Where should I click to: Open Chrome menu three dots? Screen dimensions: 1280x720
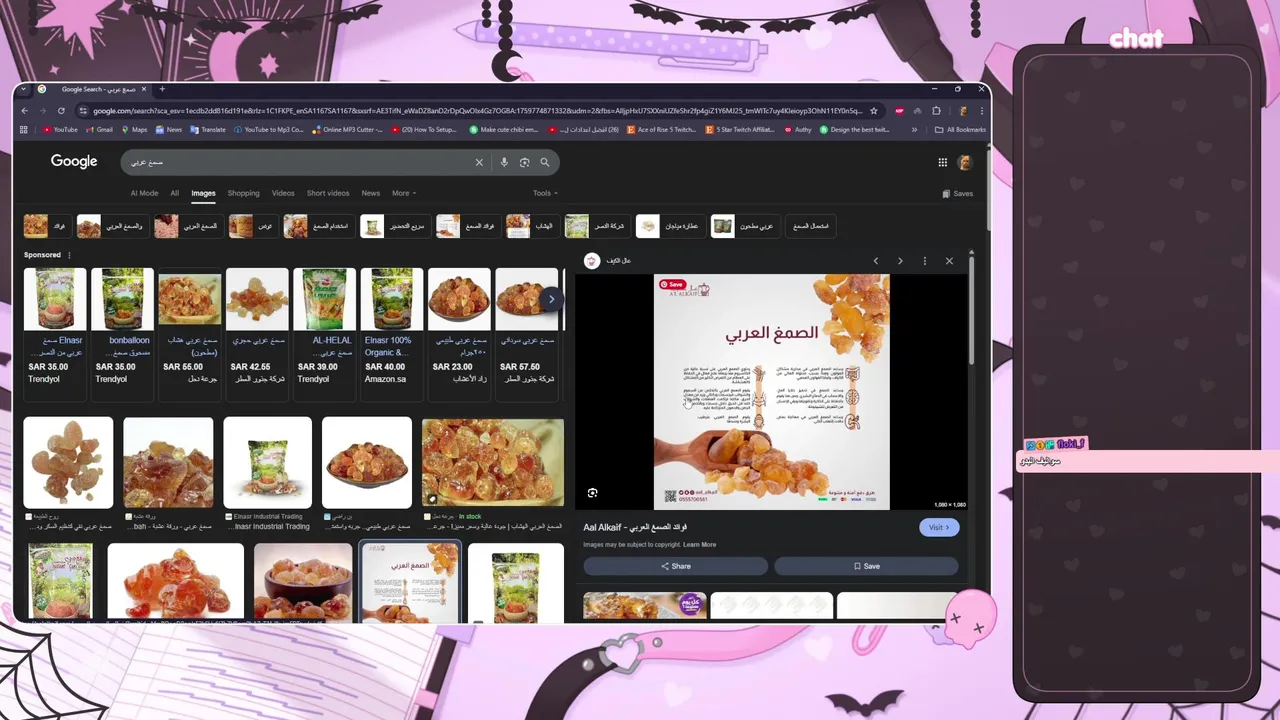pyautogui.click(x=982, y=111)
